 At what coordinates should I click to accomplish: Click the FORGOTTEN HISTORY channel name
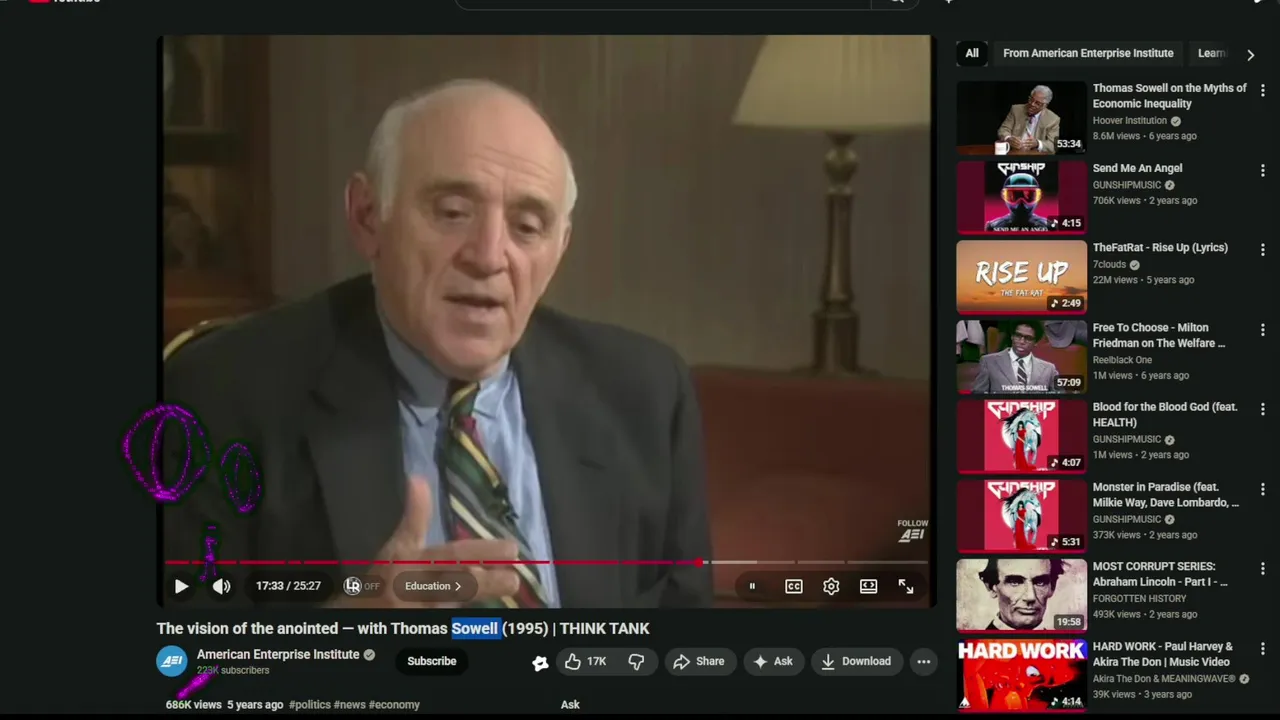[1140, 599]
